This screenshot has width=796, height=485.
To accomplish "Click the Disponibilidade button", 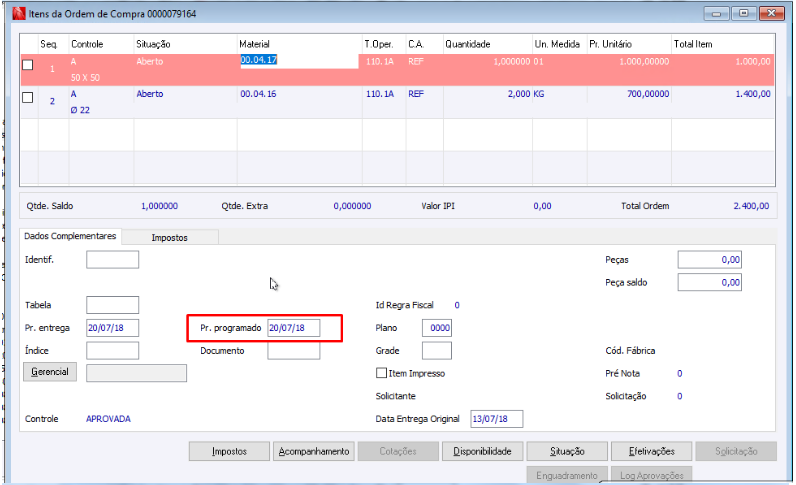I will coord(482,451).
